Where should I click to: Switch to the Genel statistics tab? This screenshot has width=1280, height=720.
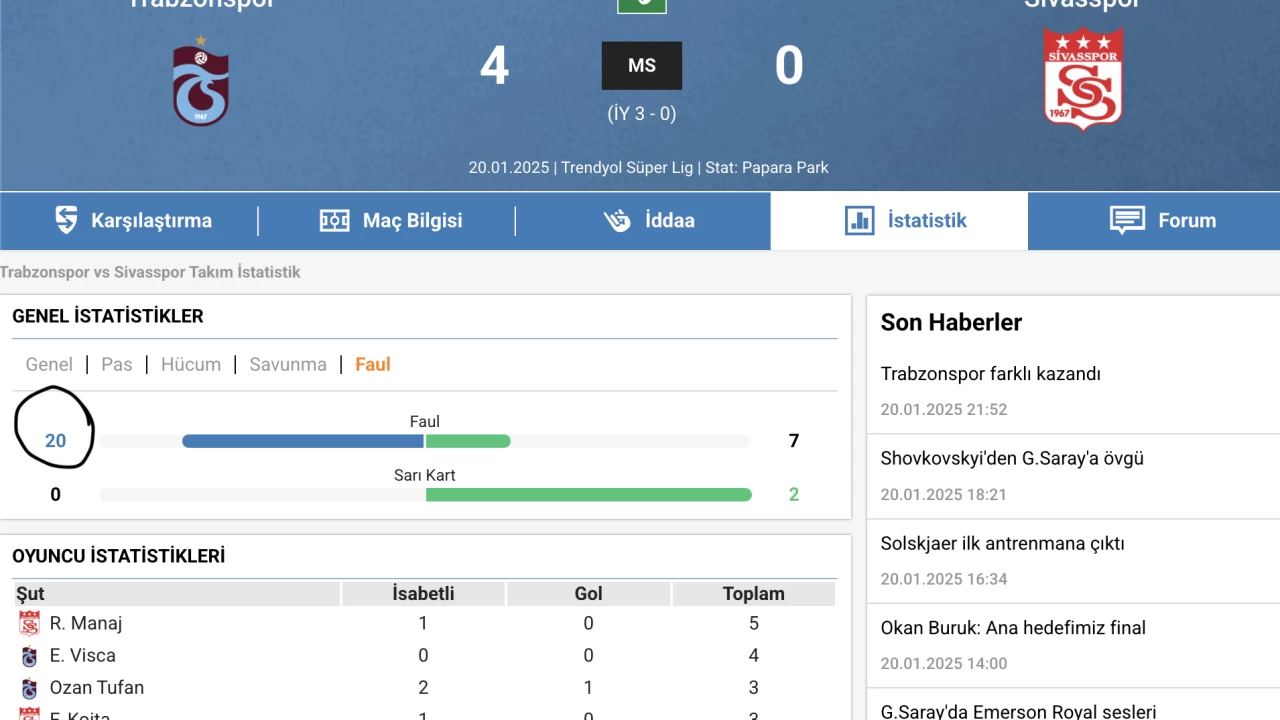49,364
